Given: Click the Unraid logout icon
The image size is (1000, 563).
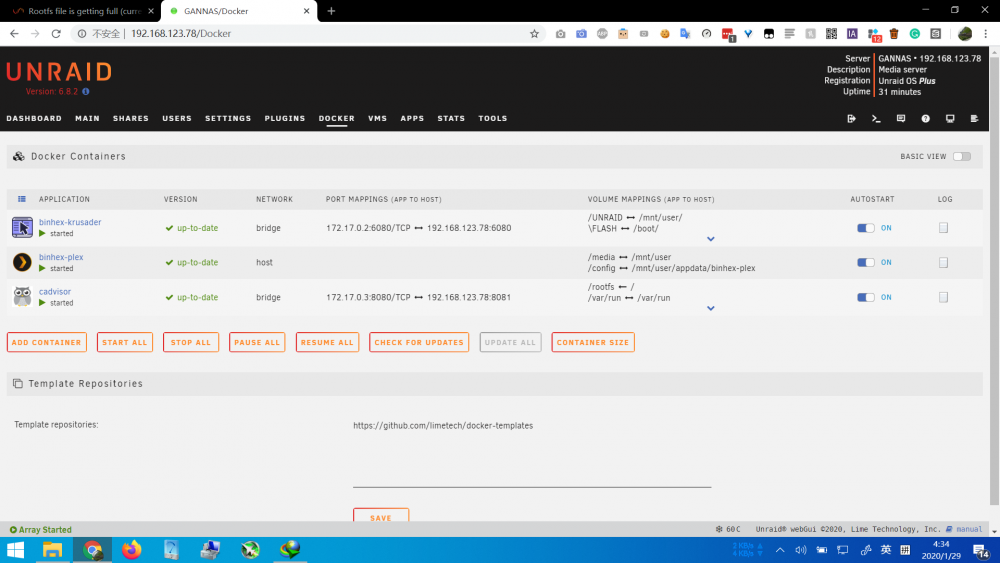Looking at the screenshot, I should coord(851,119).
